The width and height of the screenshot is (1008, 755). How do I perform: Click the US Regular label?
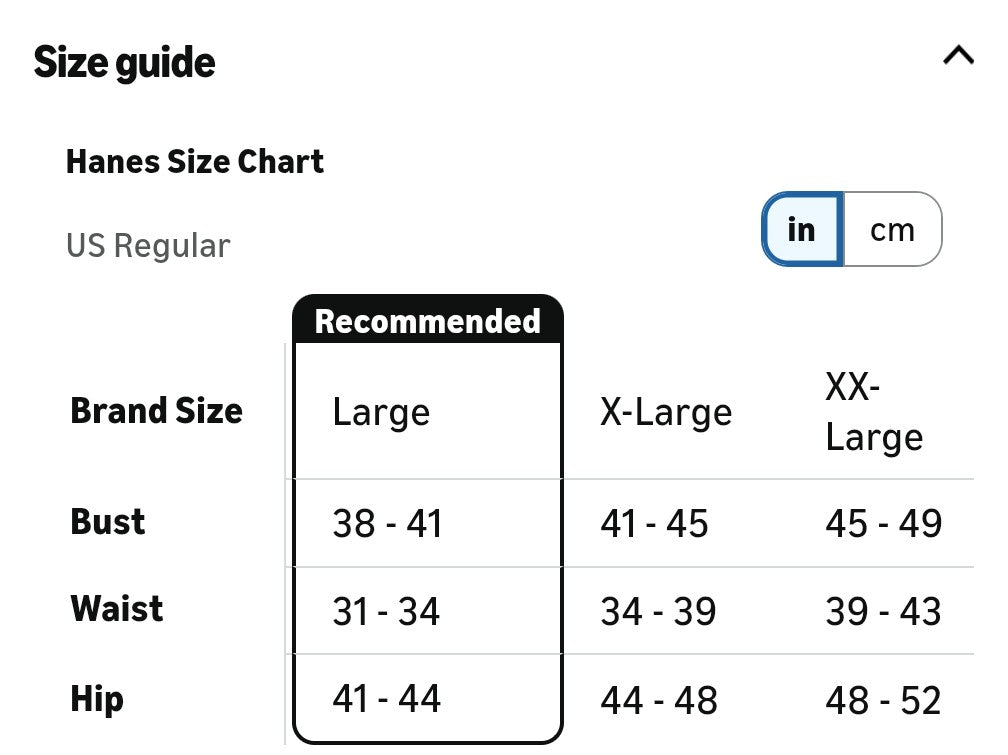(148, 246)
